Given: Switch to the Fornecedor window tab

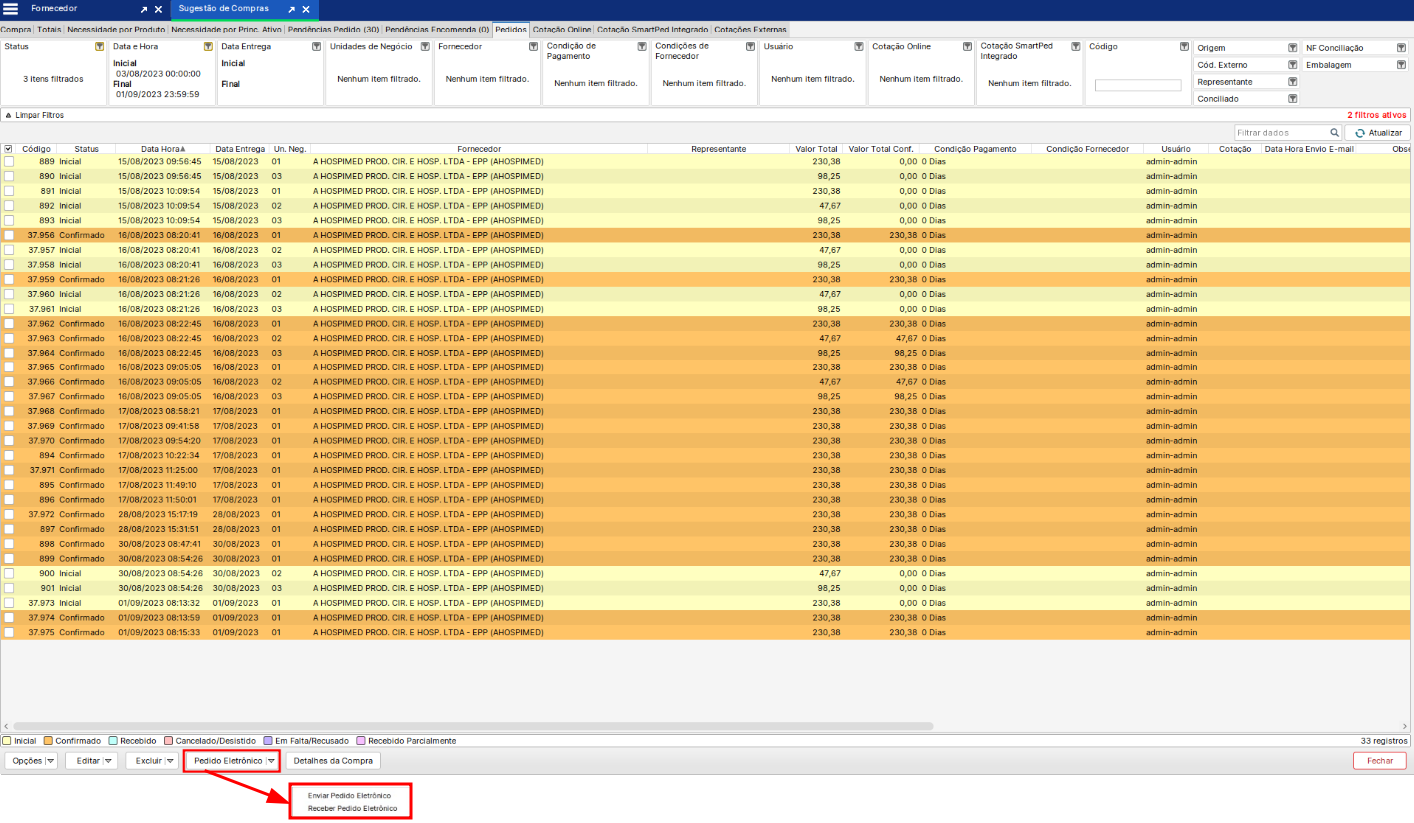Looking at the screenshot, I should [x=54, y=9].
